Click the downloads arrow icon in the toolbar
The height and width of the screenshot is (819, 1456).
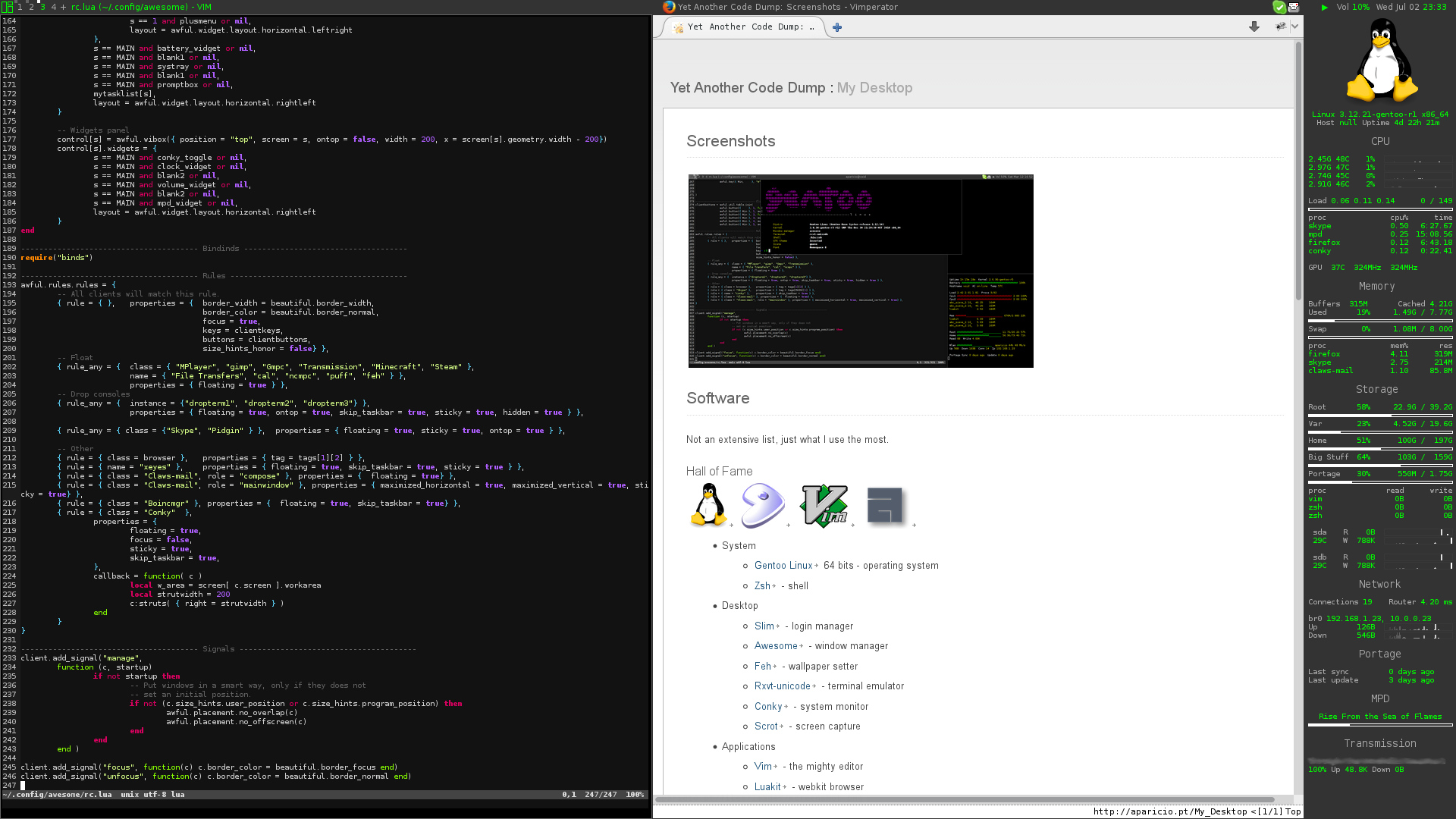1254,27
